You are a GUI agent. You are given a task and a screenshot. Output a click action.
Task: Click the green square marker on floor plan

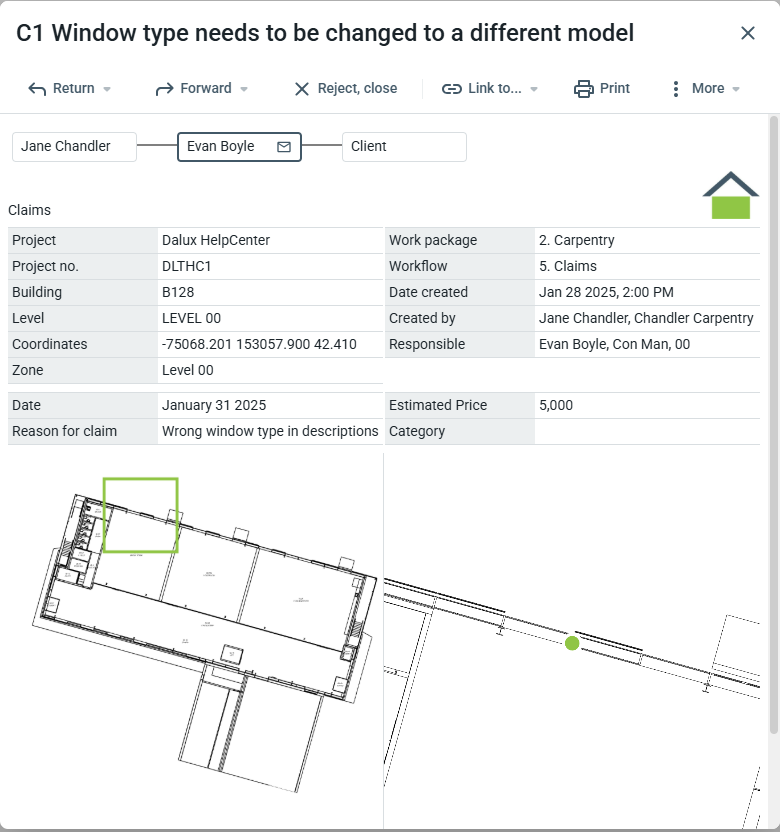141,515
